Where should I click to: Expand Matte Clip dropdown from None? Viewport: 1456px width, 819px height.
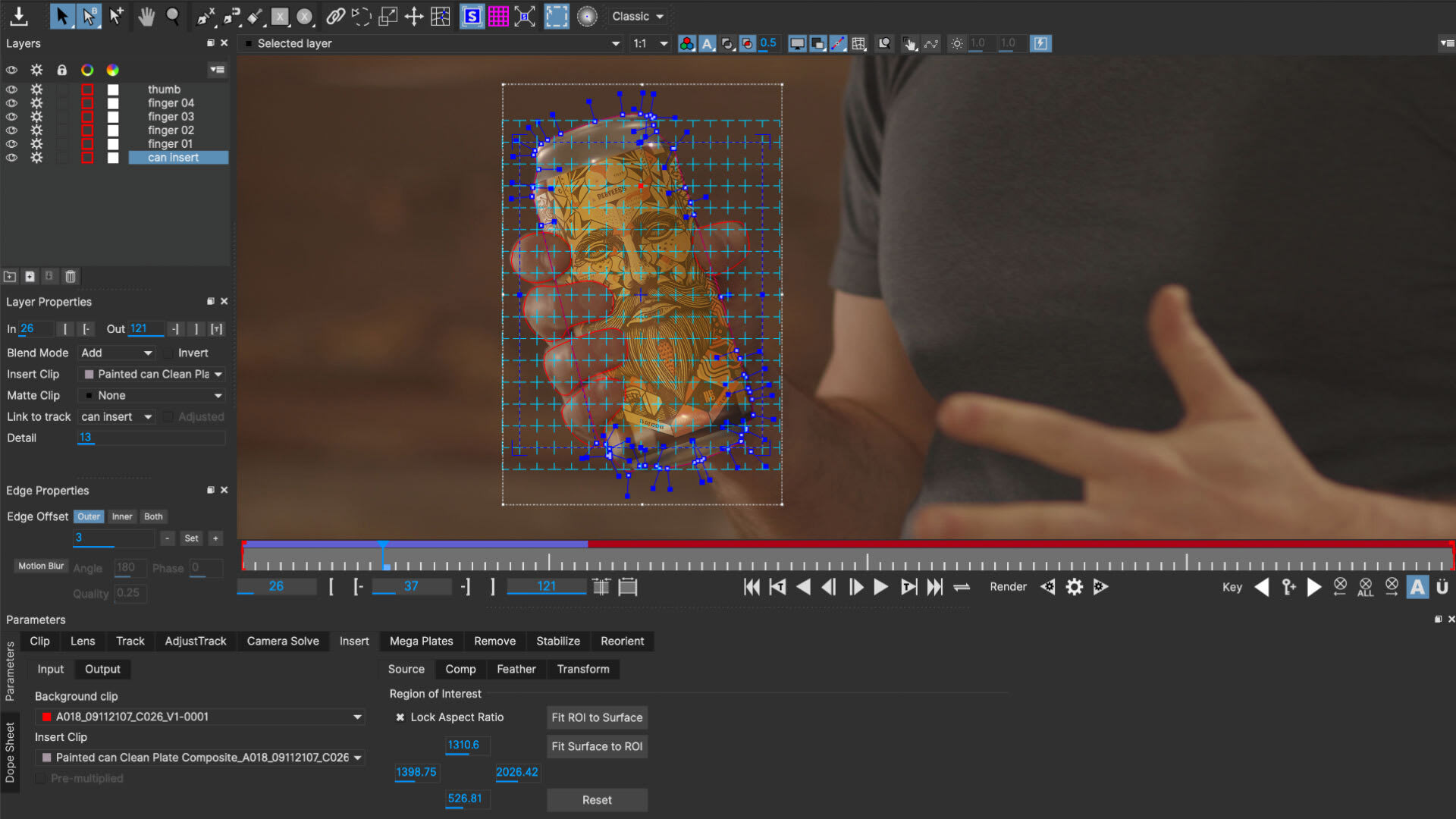[219, 395]
